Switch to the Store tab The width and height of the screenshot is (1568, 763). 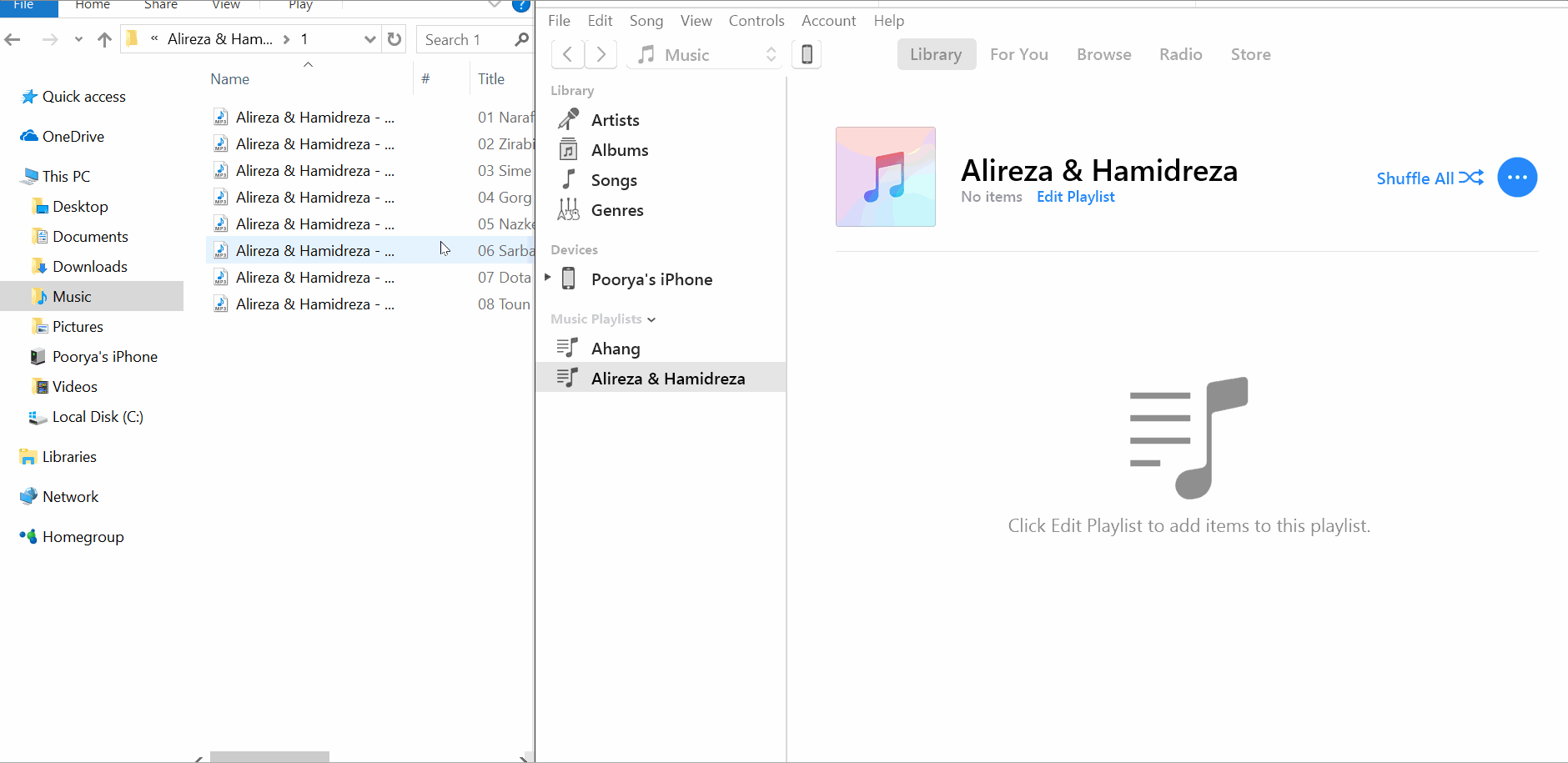click(x=1251, y=54)
